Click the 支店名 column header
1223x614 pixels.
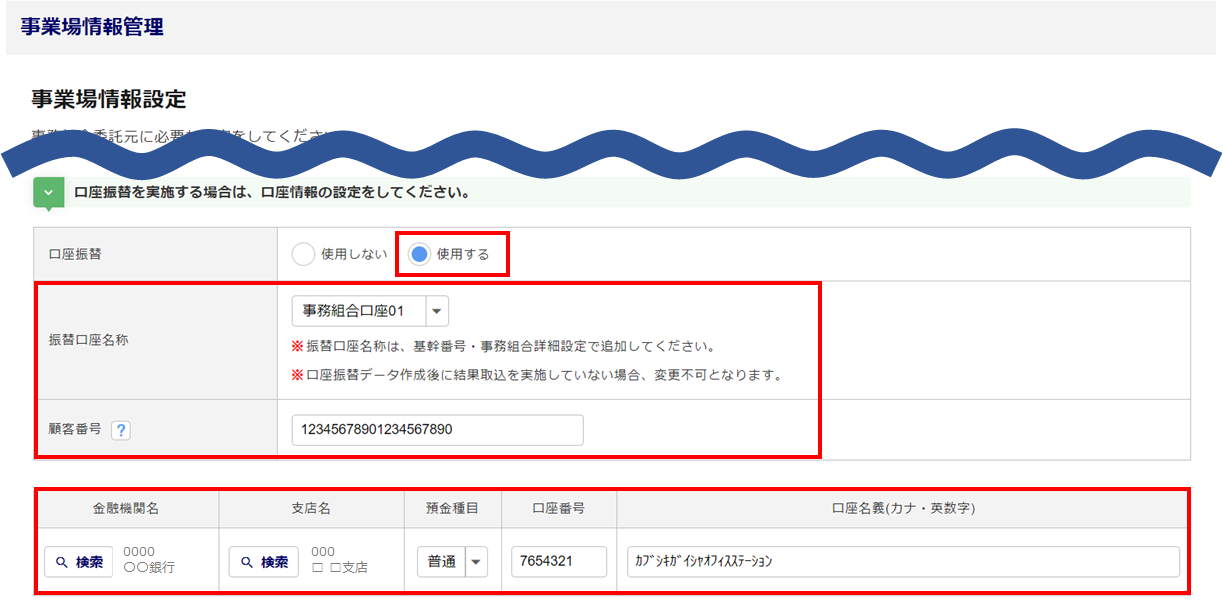[x=311, y=508]
